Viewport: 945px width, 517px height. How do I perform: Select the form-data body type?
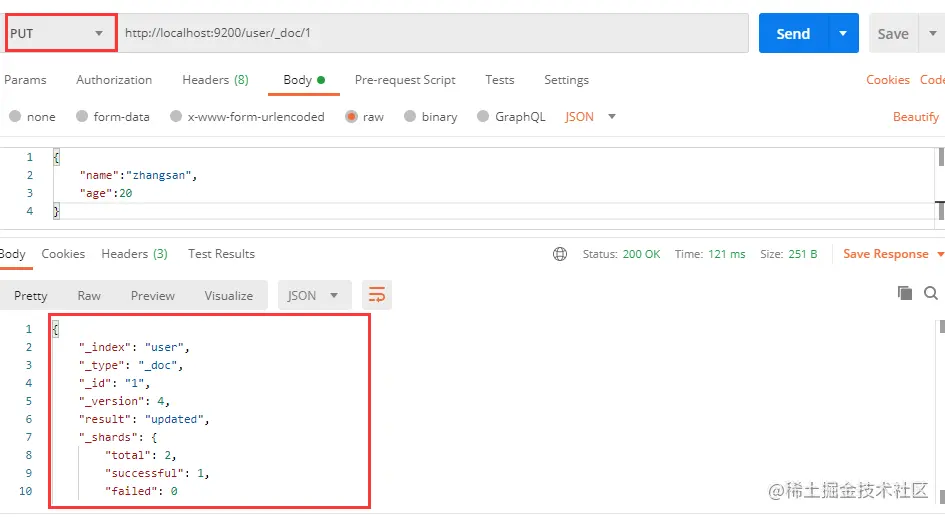coord(113,117)
